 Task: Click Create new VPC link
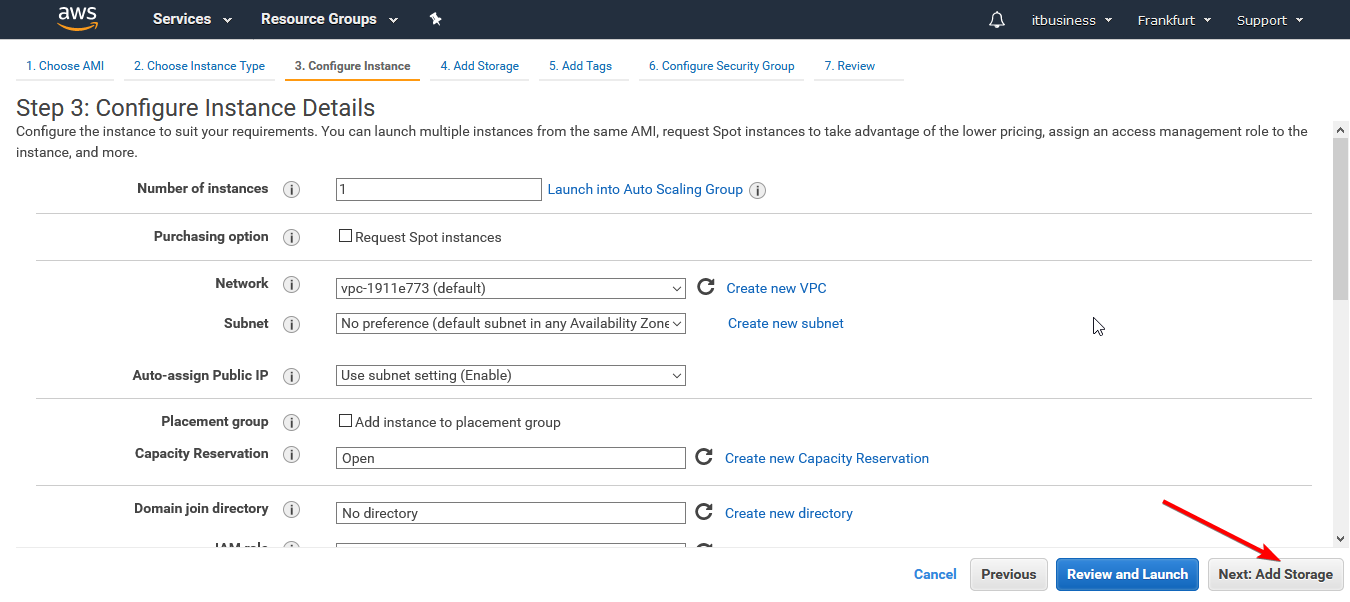coord(776,288)
